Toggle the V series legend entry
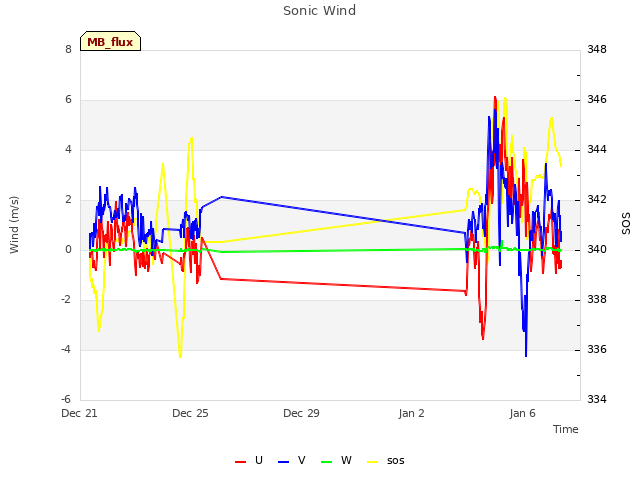Viewport: 640px width, 480px height. pos(291,460)
